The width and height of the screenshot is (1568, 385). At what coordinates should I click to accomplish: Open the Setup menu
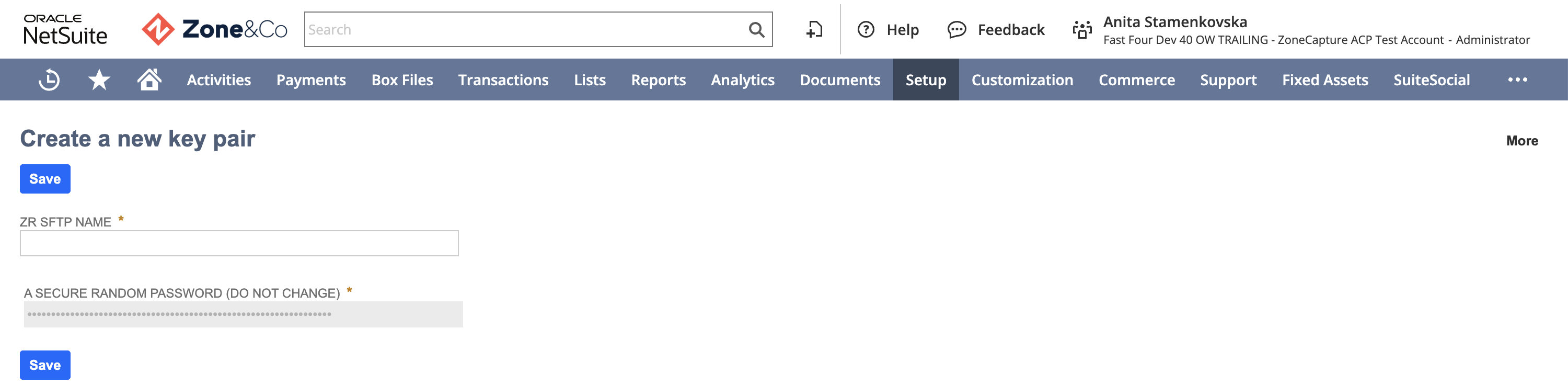(926, 80)
